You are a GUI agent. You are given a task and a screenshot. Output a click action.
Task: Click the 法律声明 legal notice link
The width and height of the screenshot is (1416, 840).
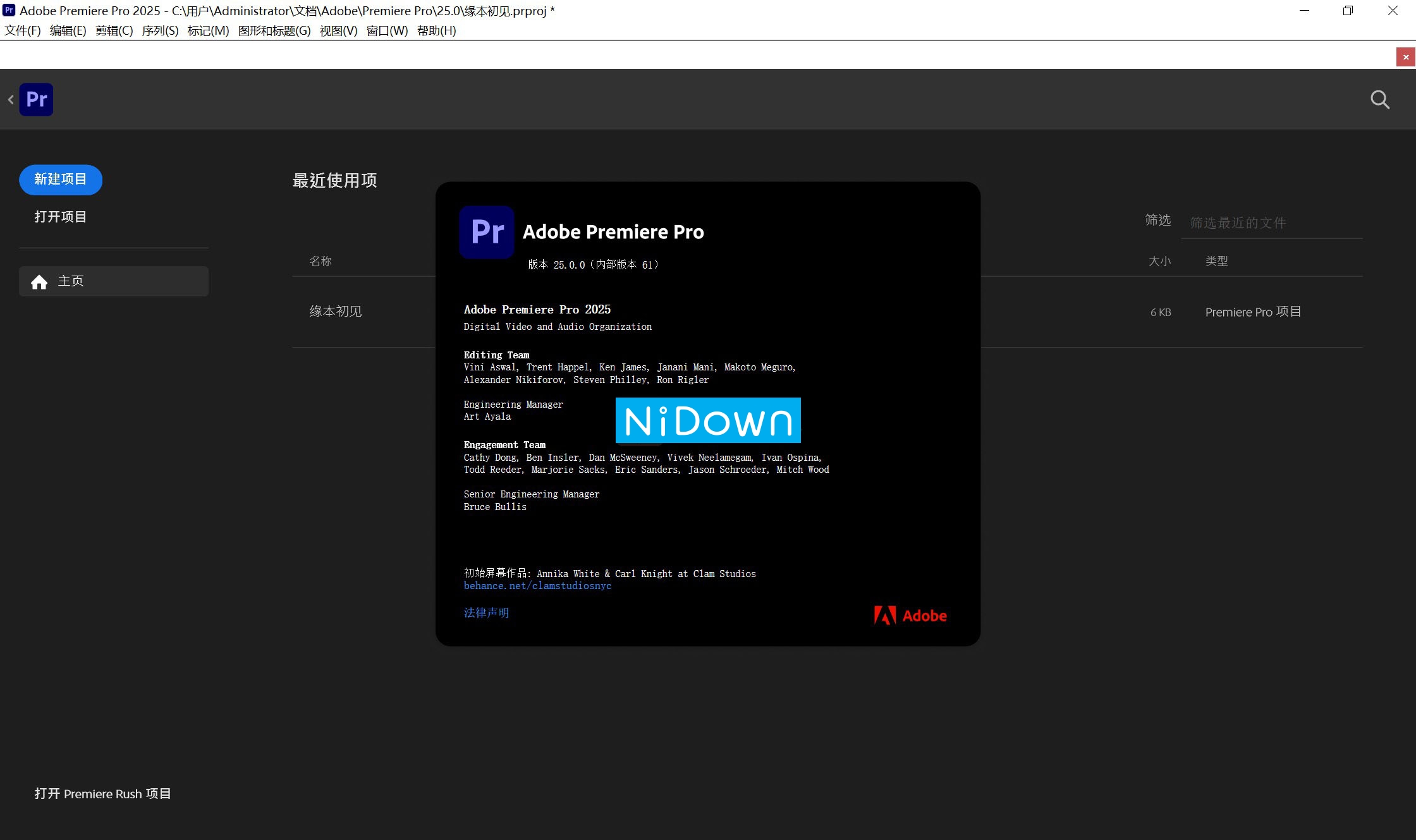(x=486, y=612)
